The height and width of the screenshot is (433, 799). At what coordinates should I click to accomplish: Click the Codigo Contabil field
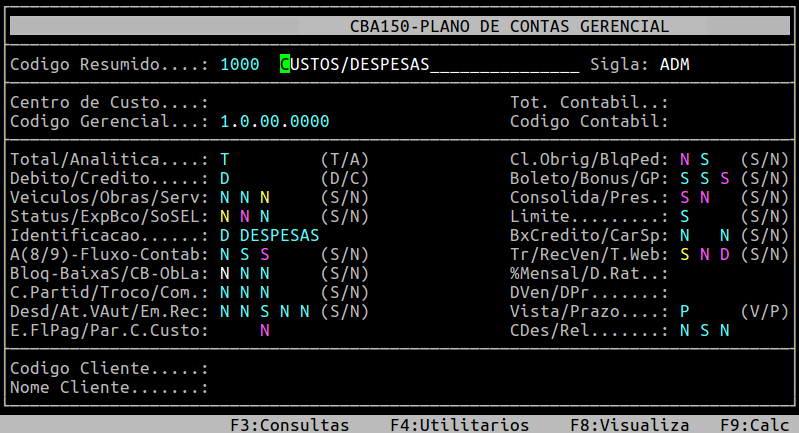tap(720, 122)
